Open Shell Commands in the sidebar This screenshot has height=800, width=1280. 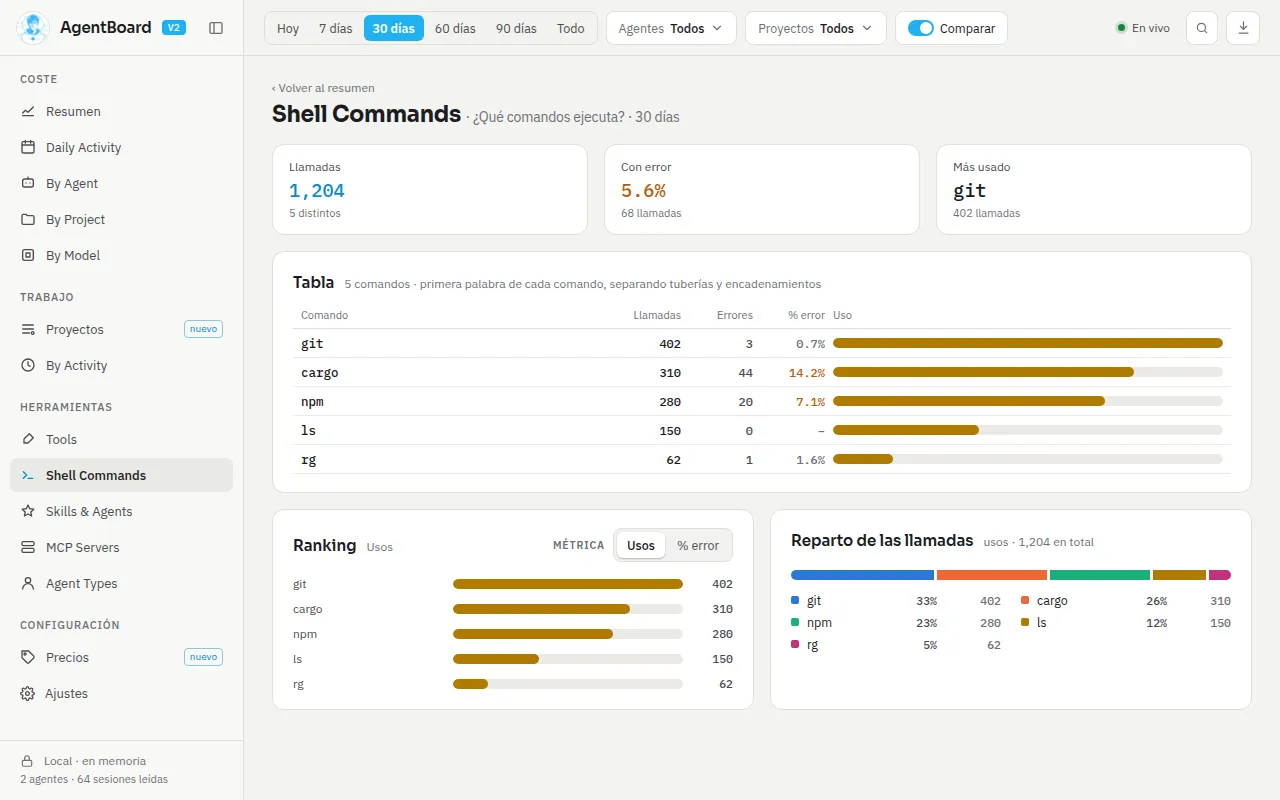click(x=121, y=475)
